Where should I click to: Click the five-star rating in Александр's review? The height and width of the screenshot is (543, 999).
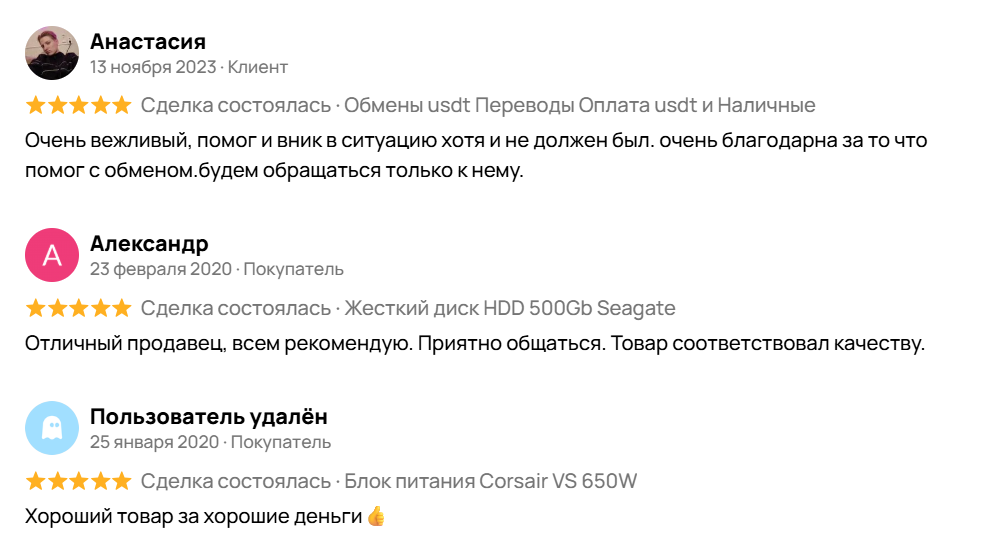(78, 307)
